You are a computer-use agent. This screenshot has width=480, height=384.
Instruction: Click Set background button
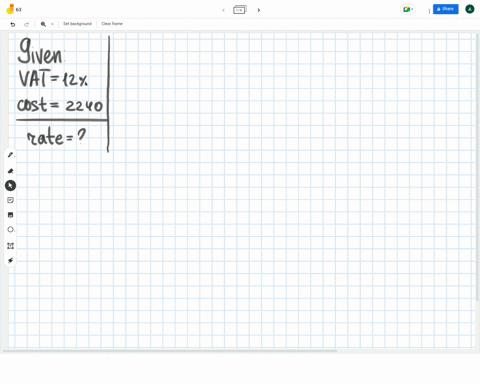pyautogui.click(x=77, y=24)
